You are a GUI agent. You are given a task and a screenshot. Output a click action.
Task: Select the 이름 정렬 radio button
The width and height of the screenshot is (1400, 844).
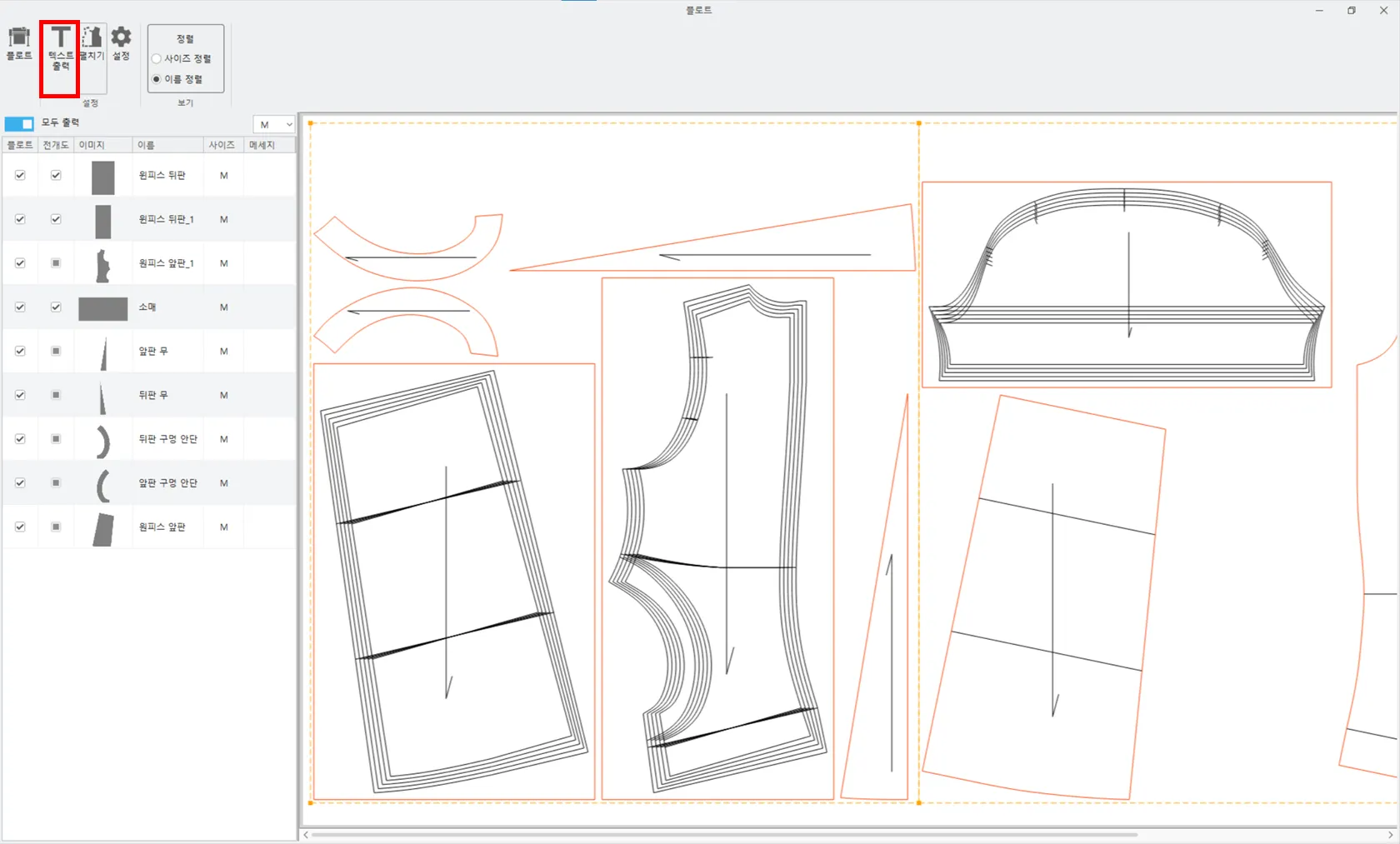[156, 79]
